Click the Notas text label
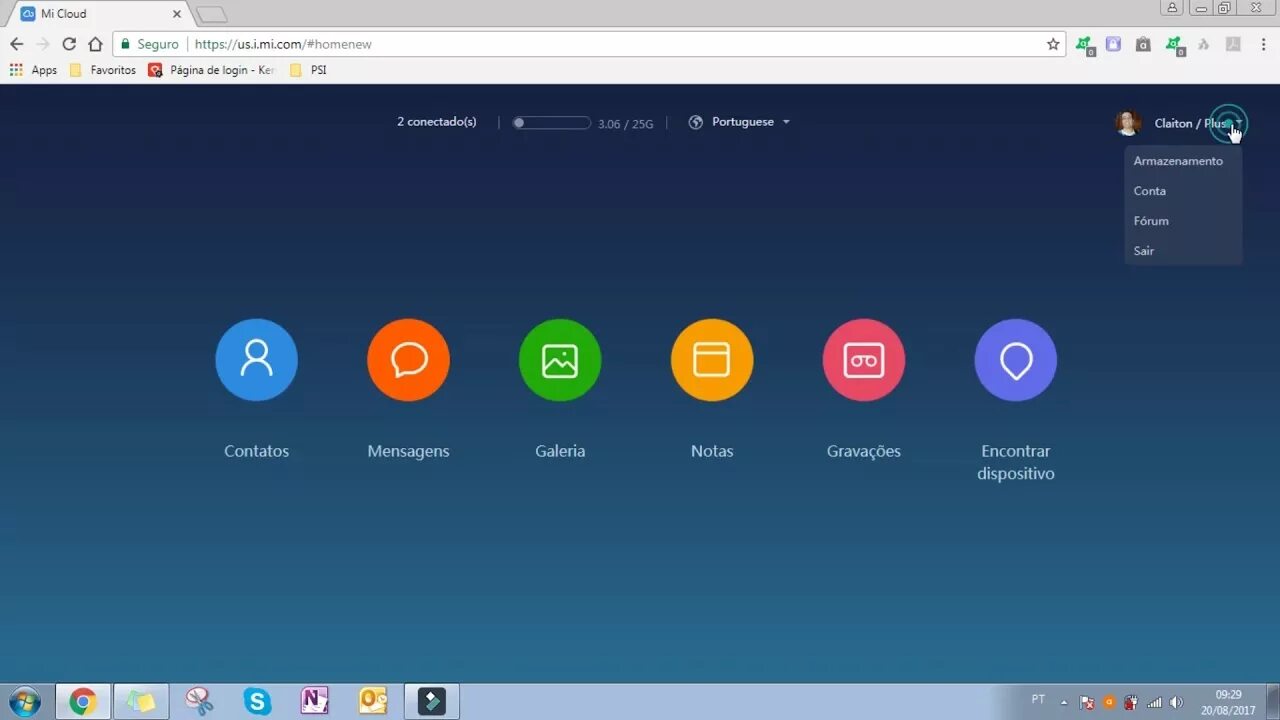The image size is (1280, 720). click(x=712, y=451)
